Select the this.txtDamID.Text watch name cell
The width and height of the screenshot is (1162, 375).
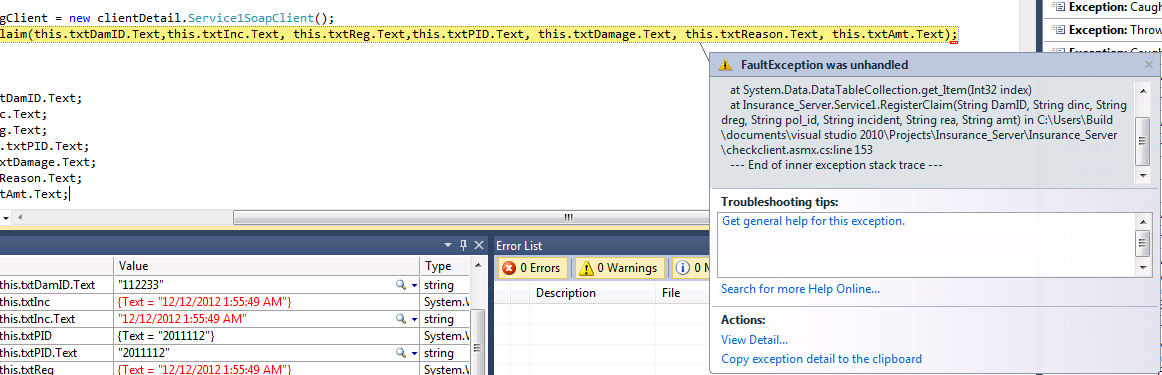click(x=57, y=285)
